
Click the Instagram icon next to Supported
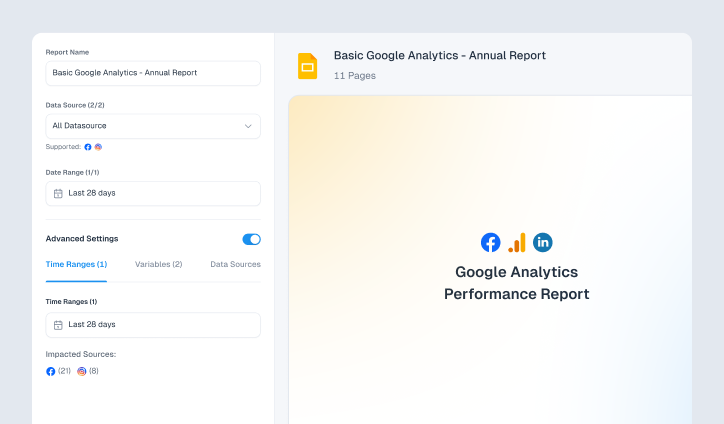tap(98, 147)
